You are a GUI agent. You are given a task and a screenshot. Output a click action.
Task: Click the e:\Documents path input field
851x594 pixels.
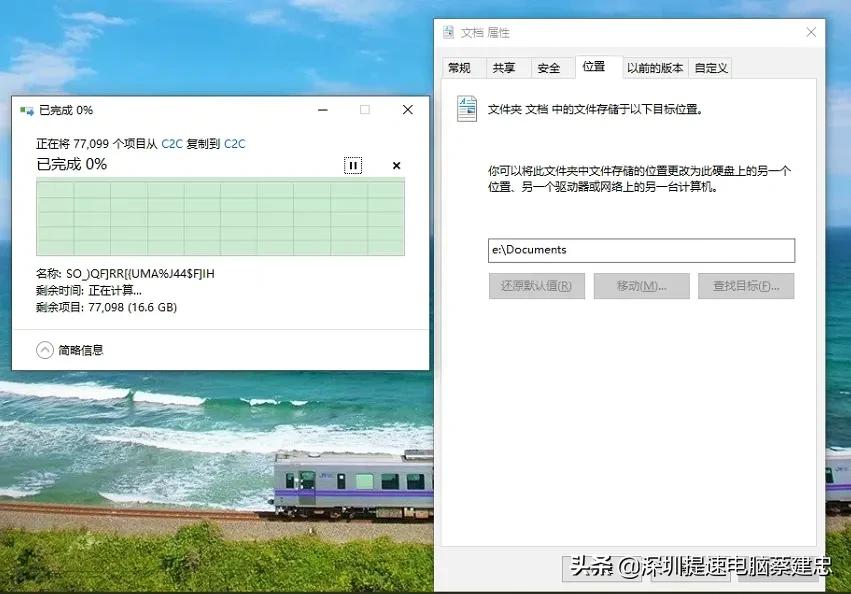click(x=640, y=250)
